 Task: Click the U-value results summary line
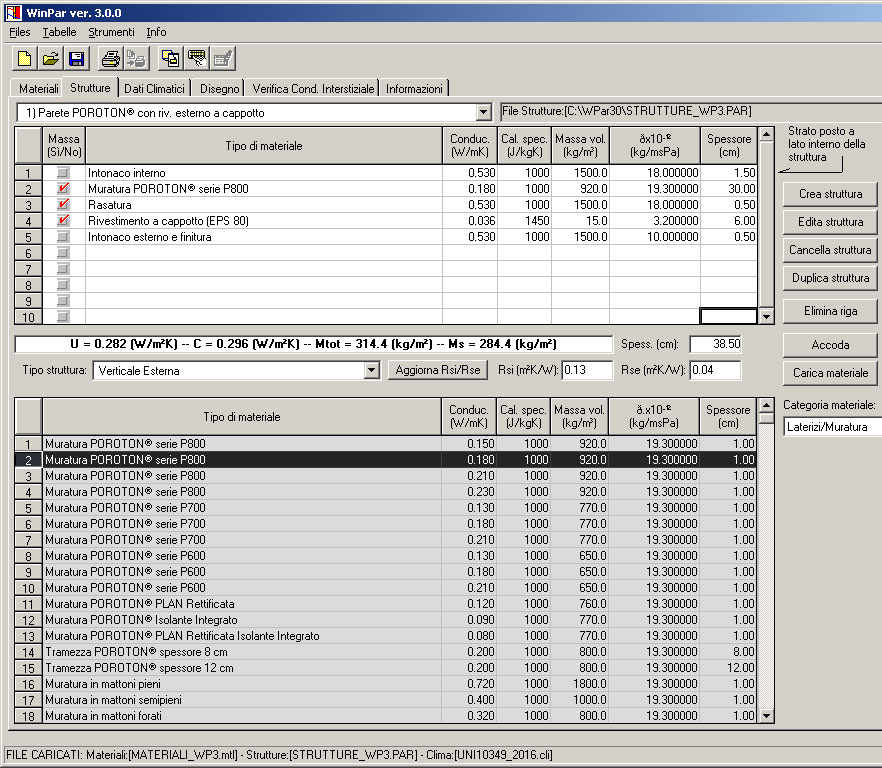[313, 344]
